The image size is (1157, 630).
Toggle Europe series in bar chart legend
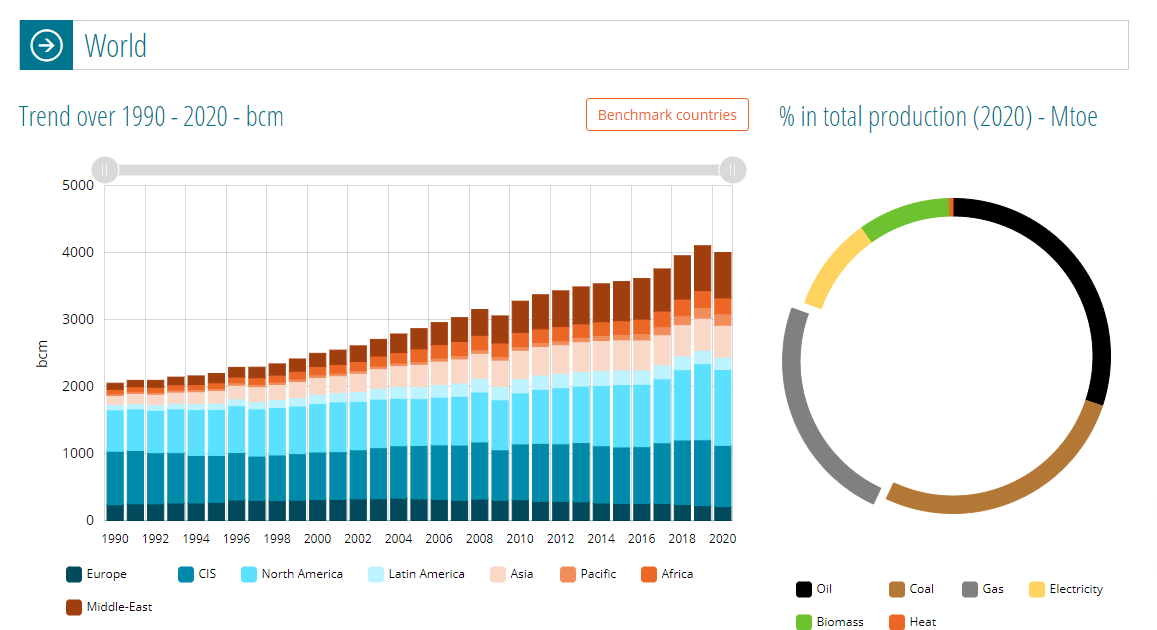97,574
